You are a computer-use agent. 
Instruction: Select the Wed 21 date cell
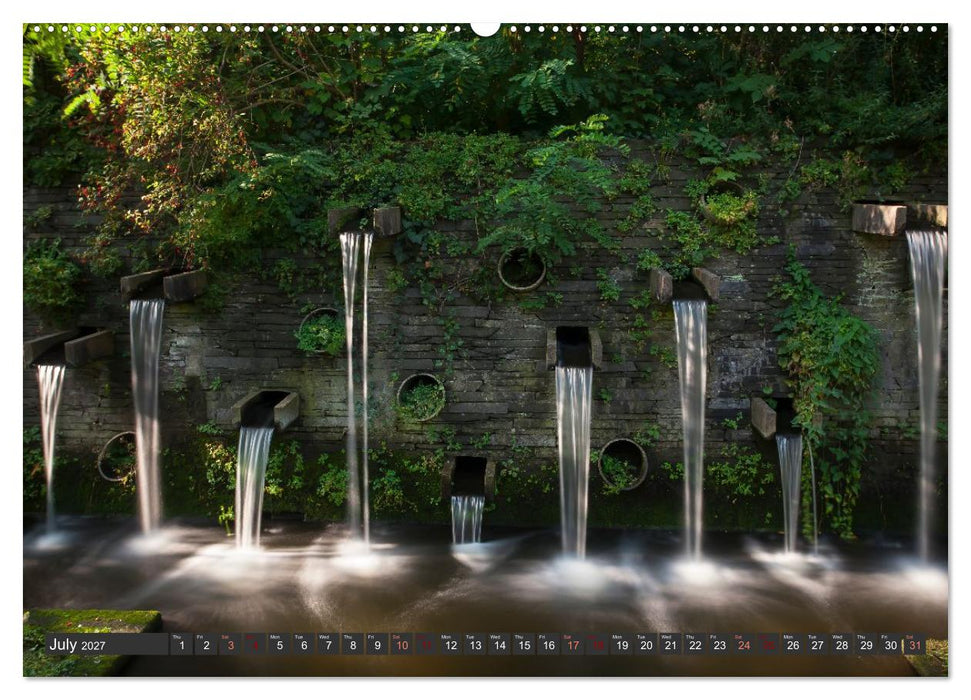tap(671, 644)
